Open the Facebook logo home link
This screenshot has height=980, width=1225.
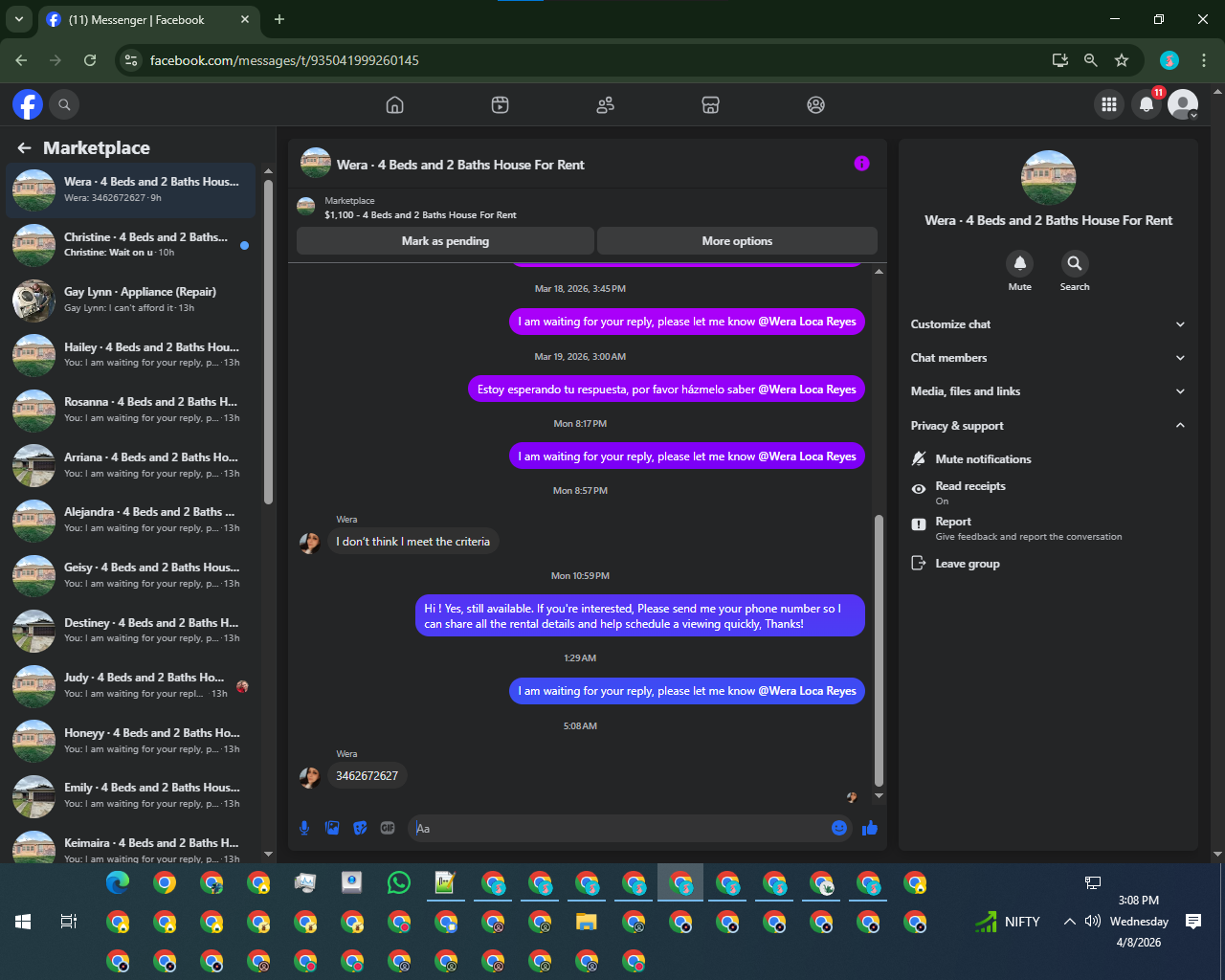pos(28,104)
